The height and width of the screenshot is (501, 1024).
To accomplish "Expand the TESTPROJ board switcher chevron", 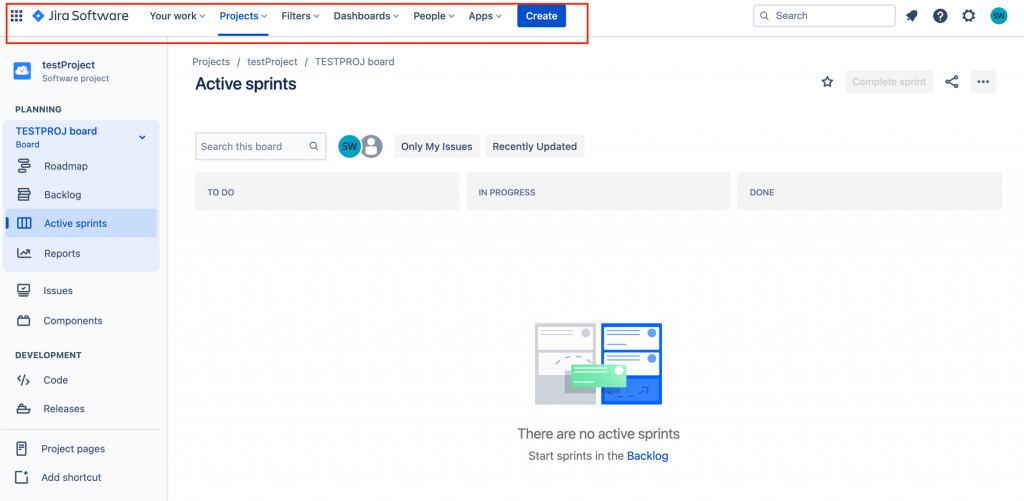I will click(142, 137).
